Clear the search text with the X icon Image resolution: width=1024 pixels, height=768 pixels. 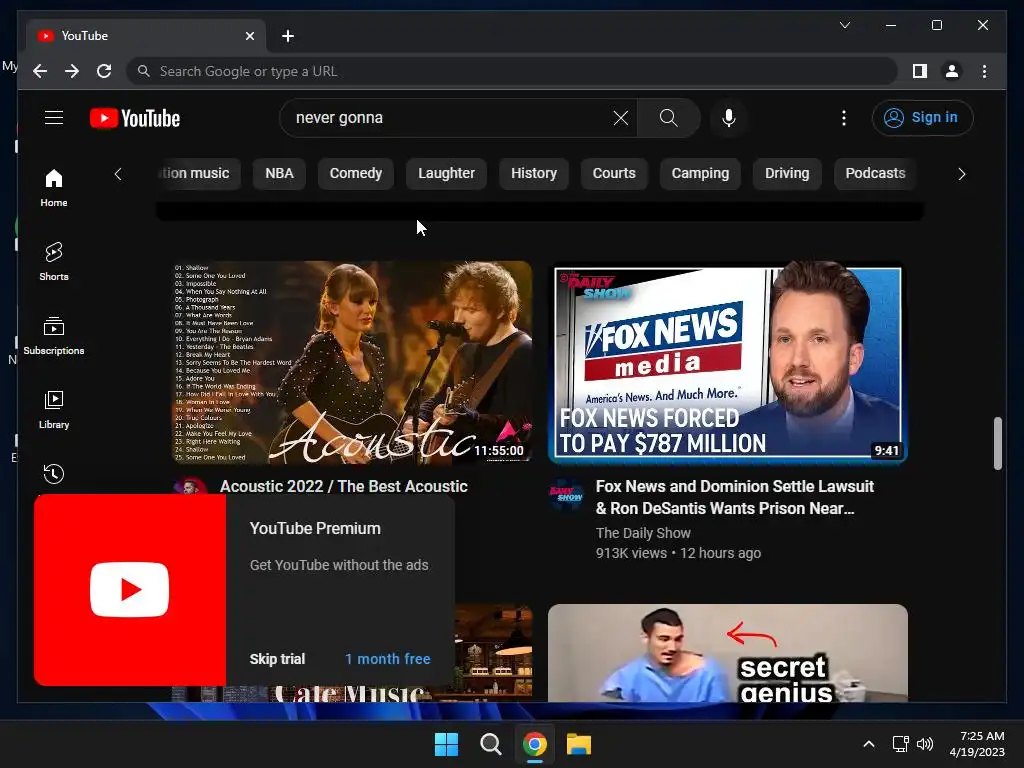click(620, 118)
